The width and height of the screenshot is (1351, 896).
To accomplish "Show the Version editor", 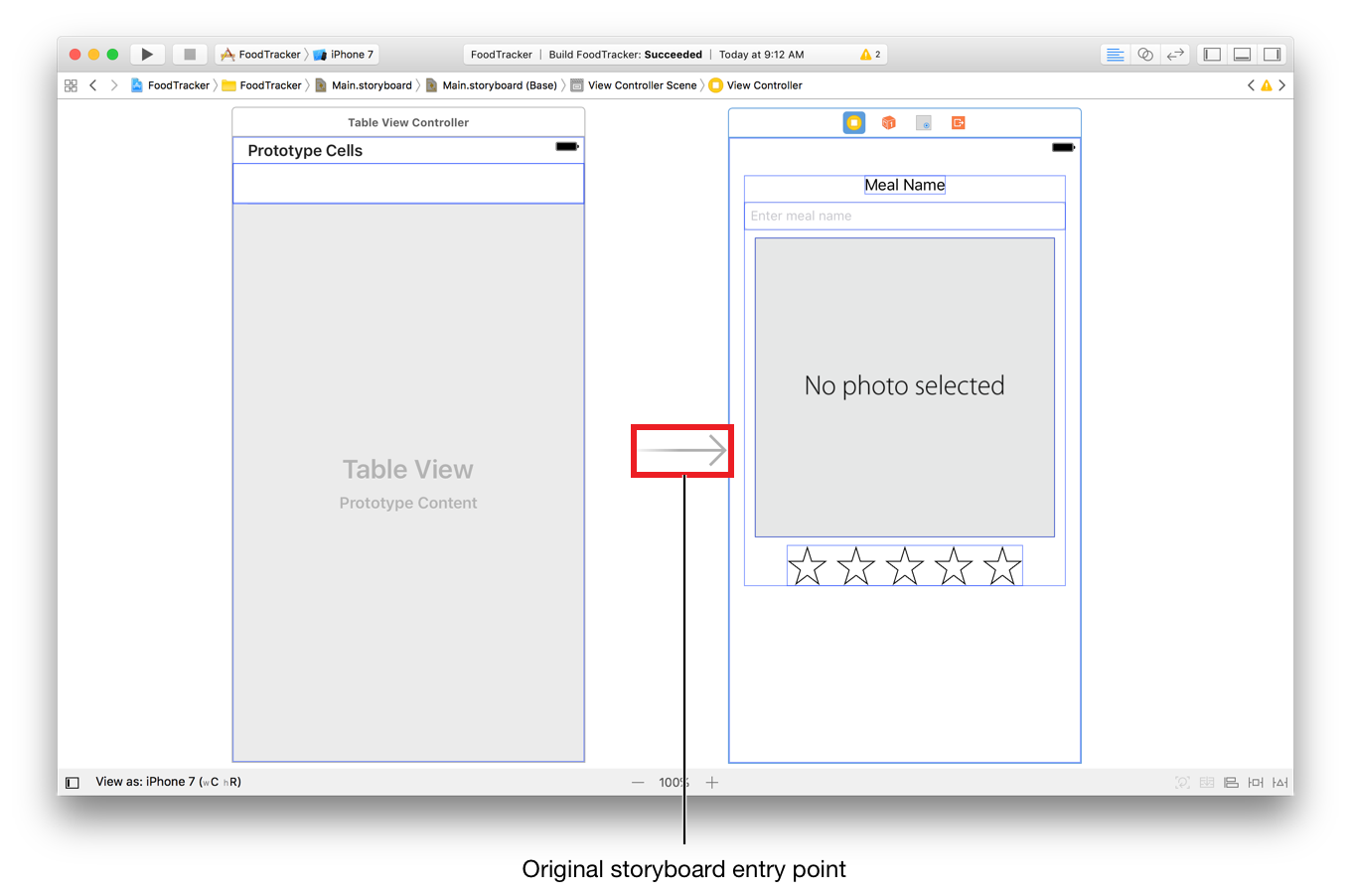I will point(1175,55).
